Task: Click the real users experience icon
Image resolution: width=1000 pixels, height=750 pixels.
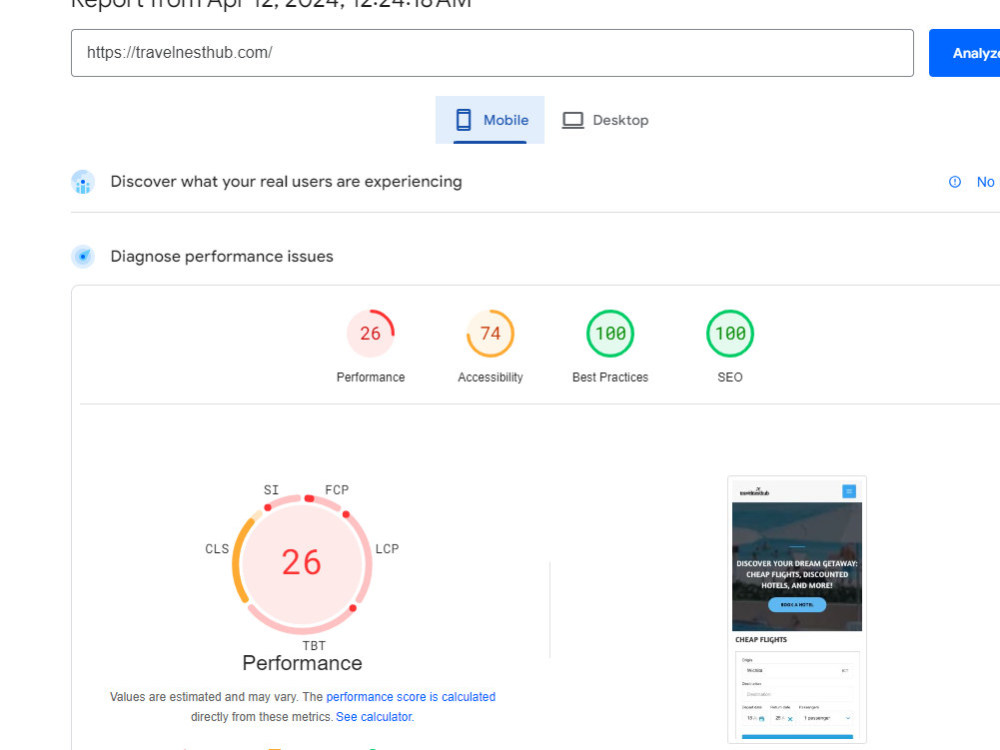Action: coord(83,182)
